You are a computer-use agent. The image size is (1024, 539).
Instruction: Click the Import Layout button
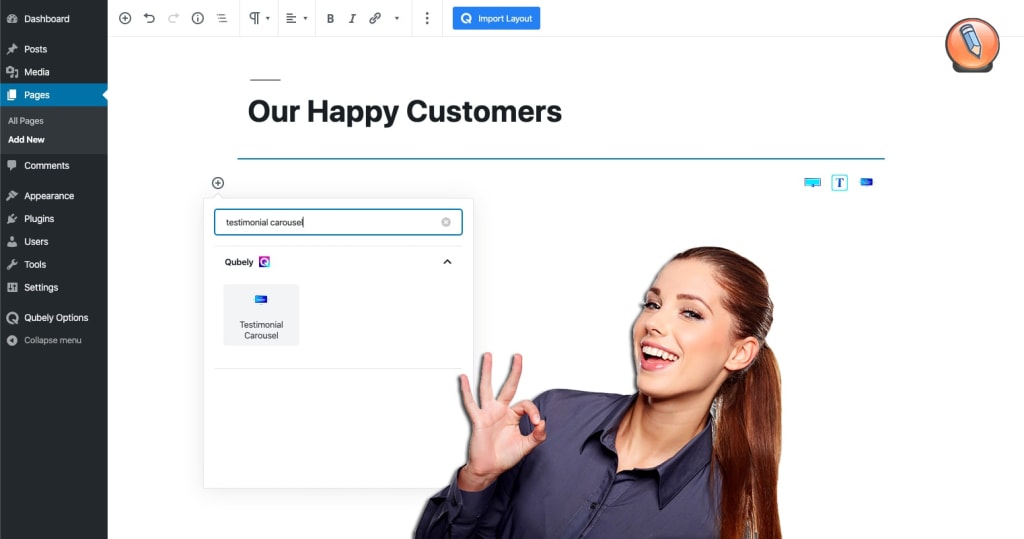pos(496,18)
